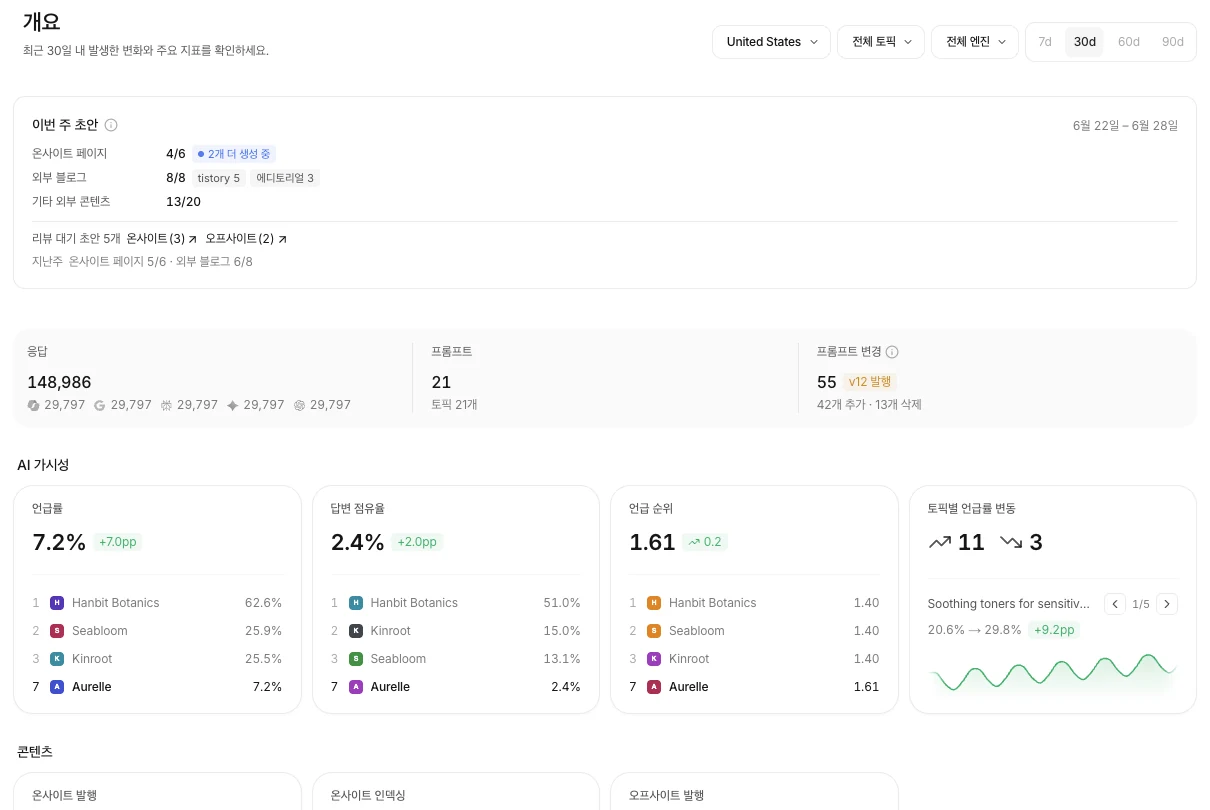This screenshot has height=810, width=1210.
Task: Click Aurelle badge in 언급 순위 card
Action: tap(654, 687)
